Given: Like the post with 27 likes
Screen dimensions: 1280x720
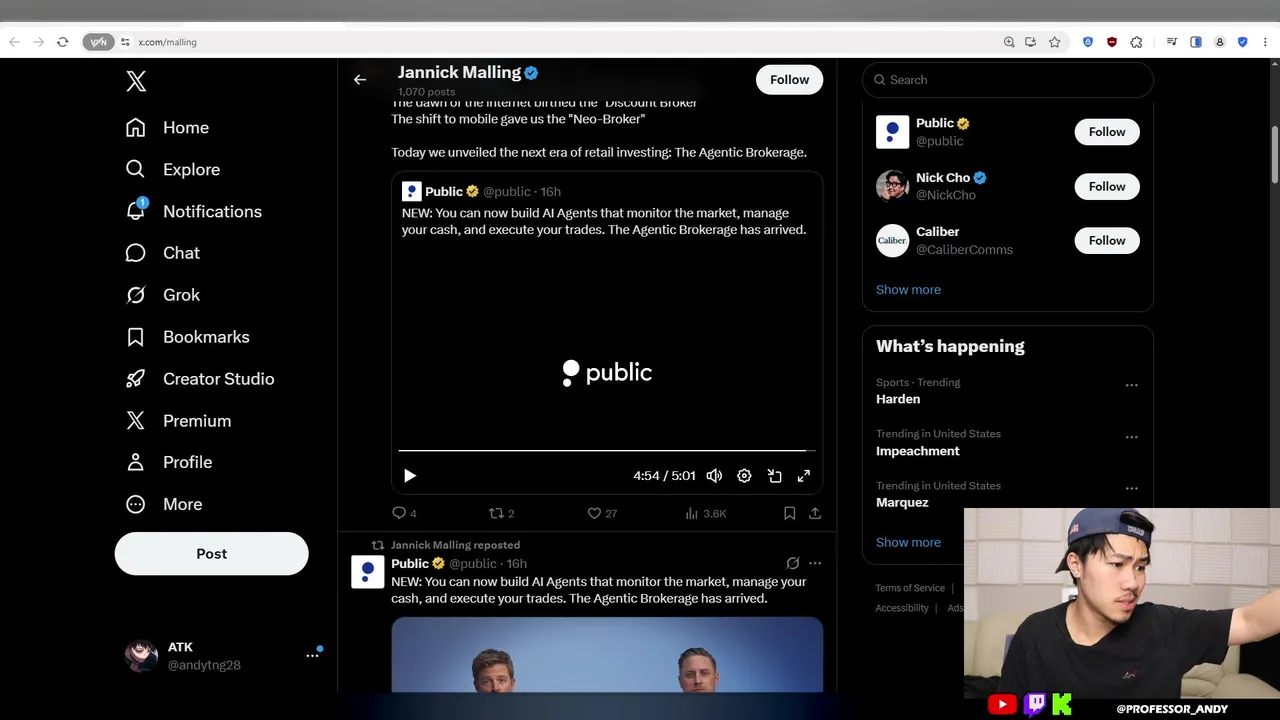Looking at the screenshot, I should (602, 513).
